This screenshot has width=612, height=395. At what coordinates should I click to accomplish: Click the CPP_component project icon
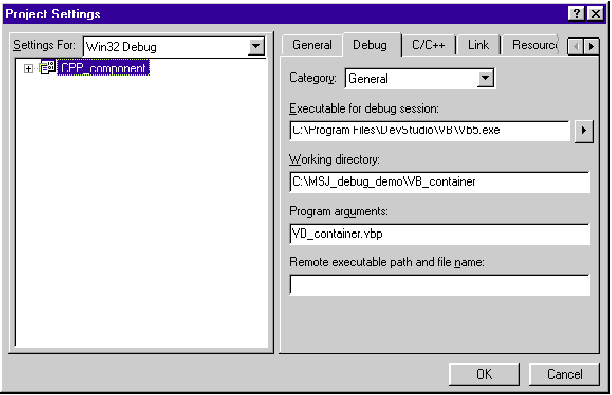point(48,68)
